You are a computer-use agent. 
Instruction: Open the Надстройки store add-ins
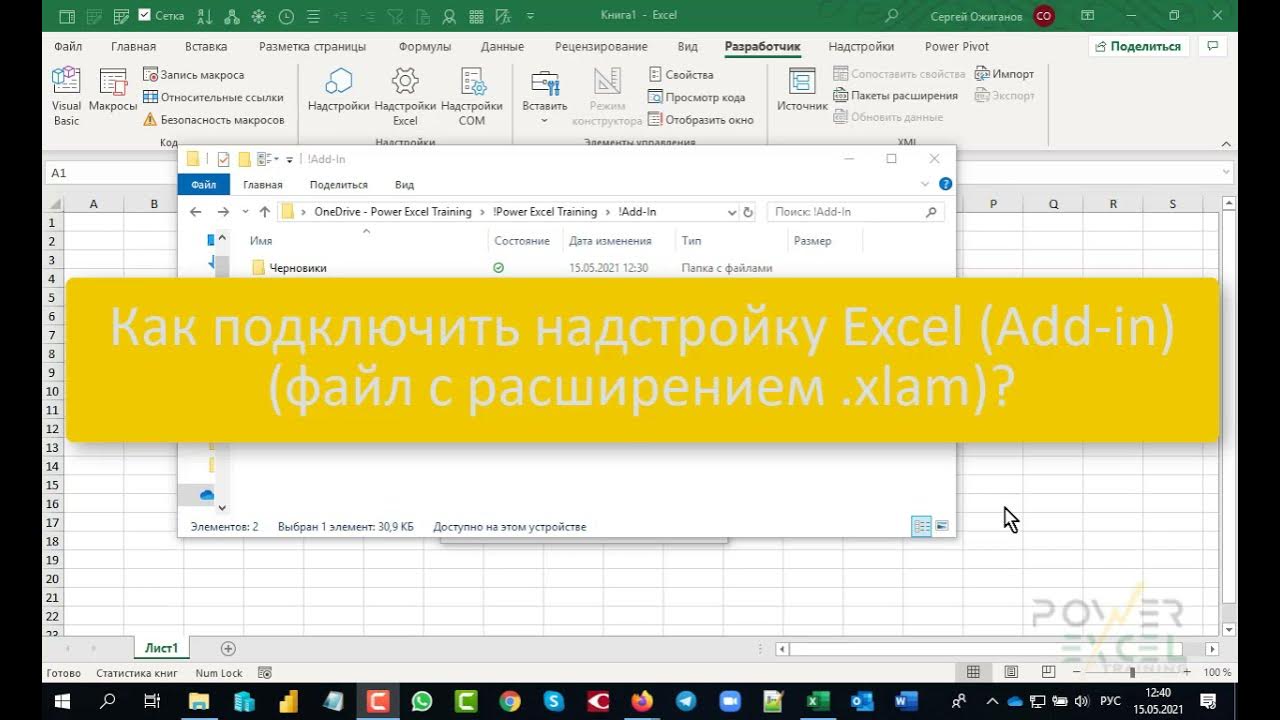(339, 92)
